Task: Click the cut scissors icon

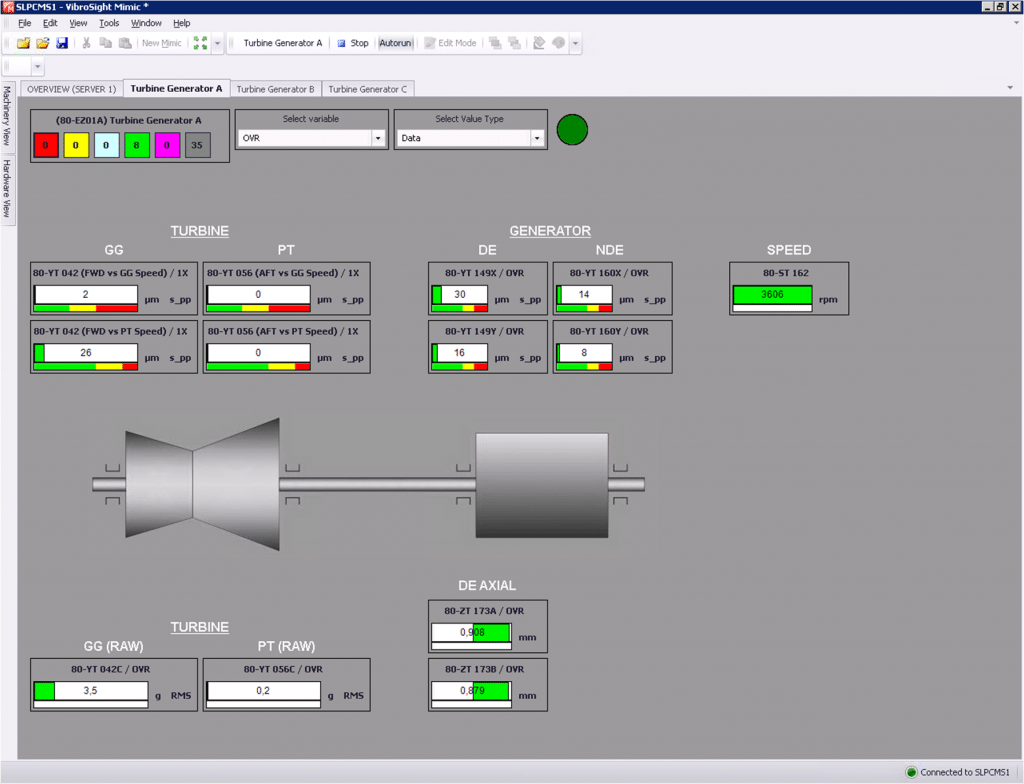Action: [86, 43]
